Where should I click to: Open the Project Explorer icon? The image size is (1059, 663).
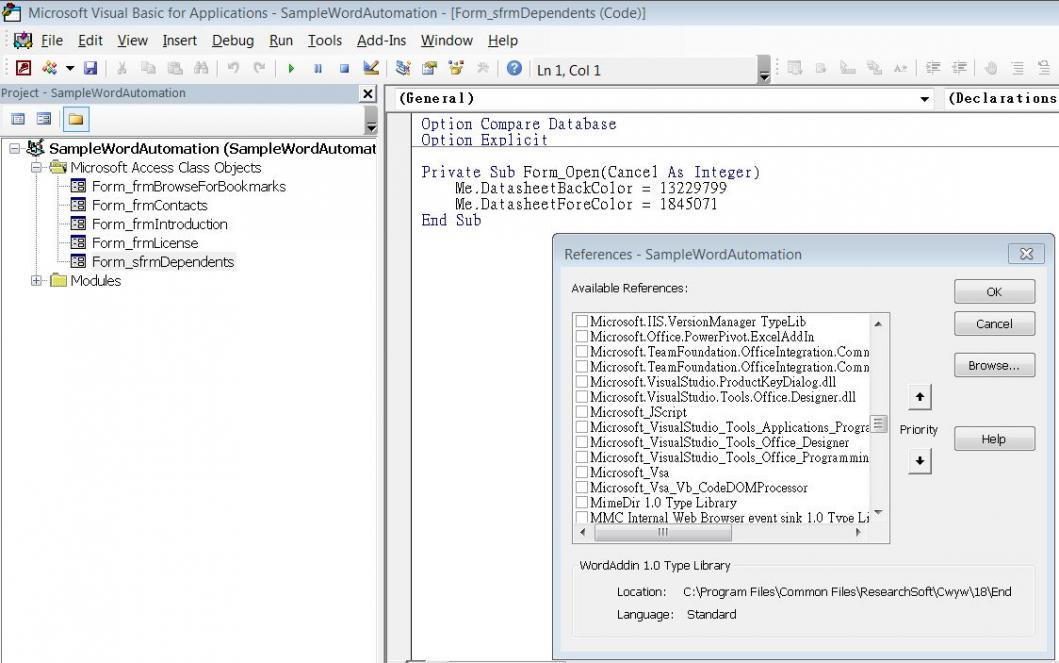click(403, 68)
